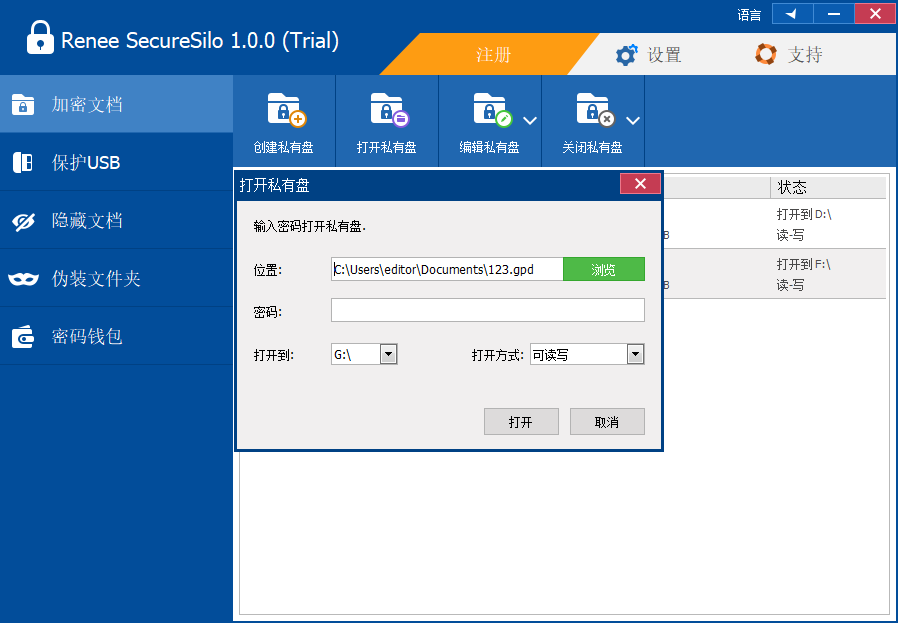Click the 取消 cancel button
Viewport: 898px width, 623px height.
point(607,422)
